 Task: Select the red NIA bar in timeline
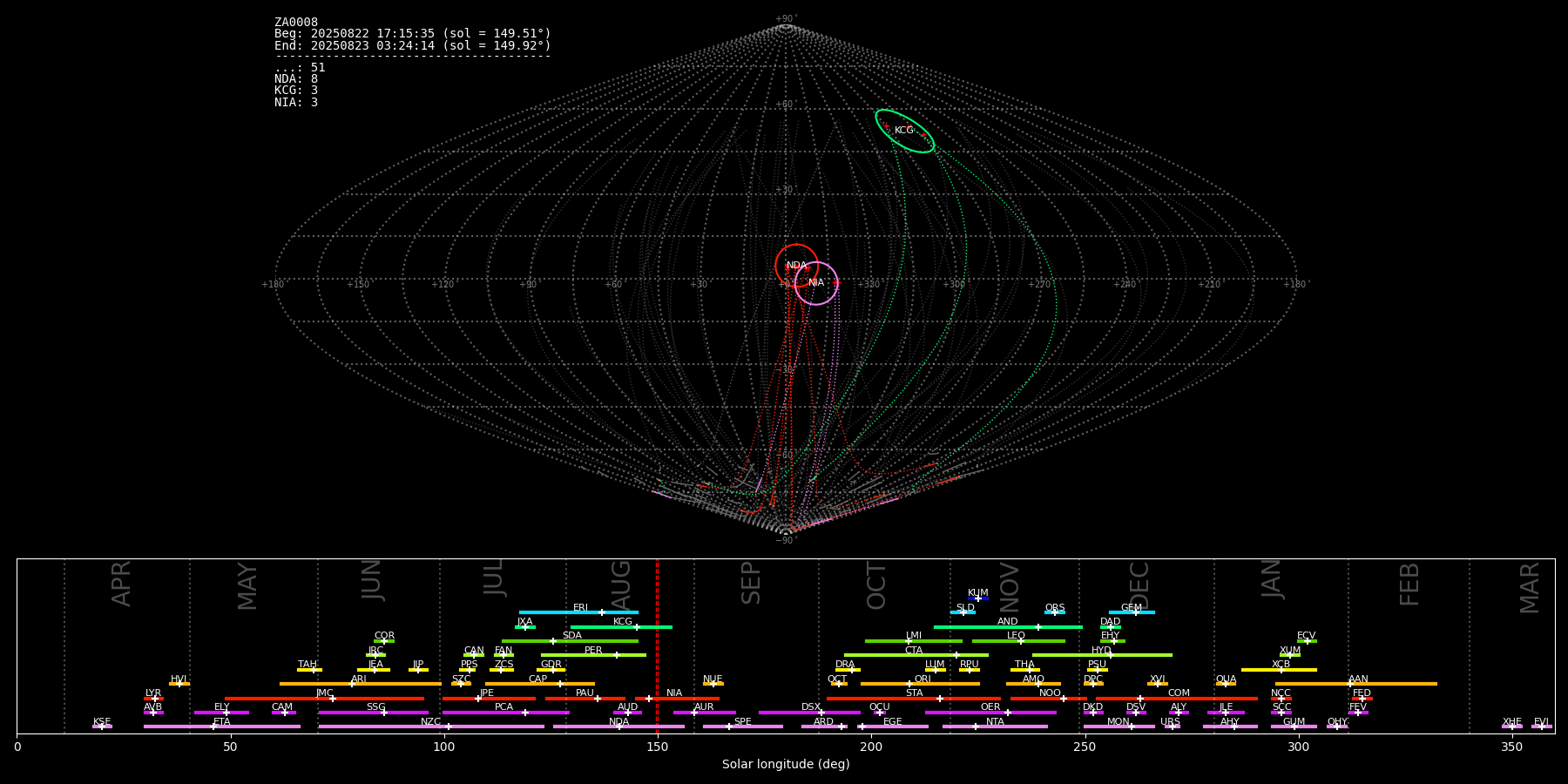677,698
